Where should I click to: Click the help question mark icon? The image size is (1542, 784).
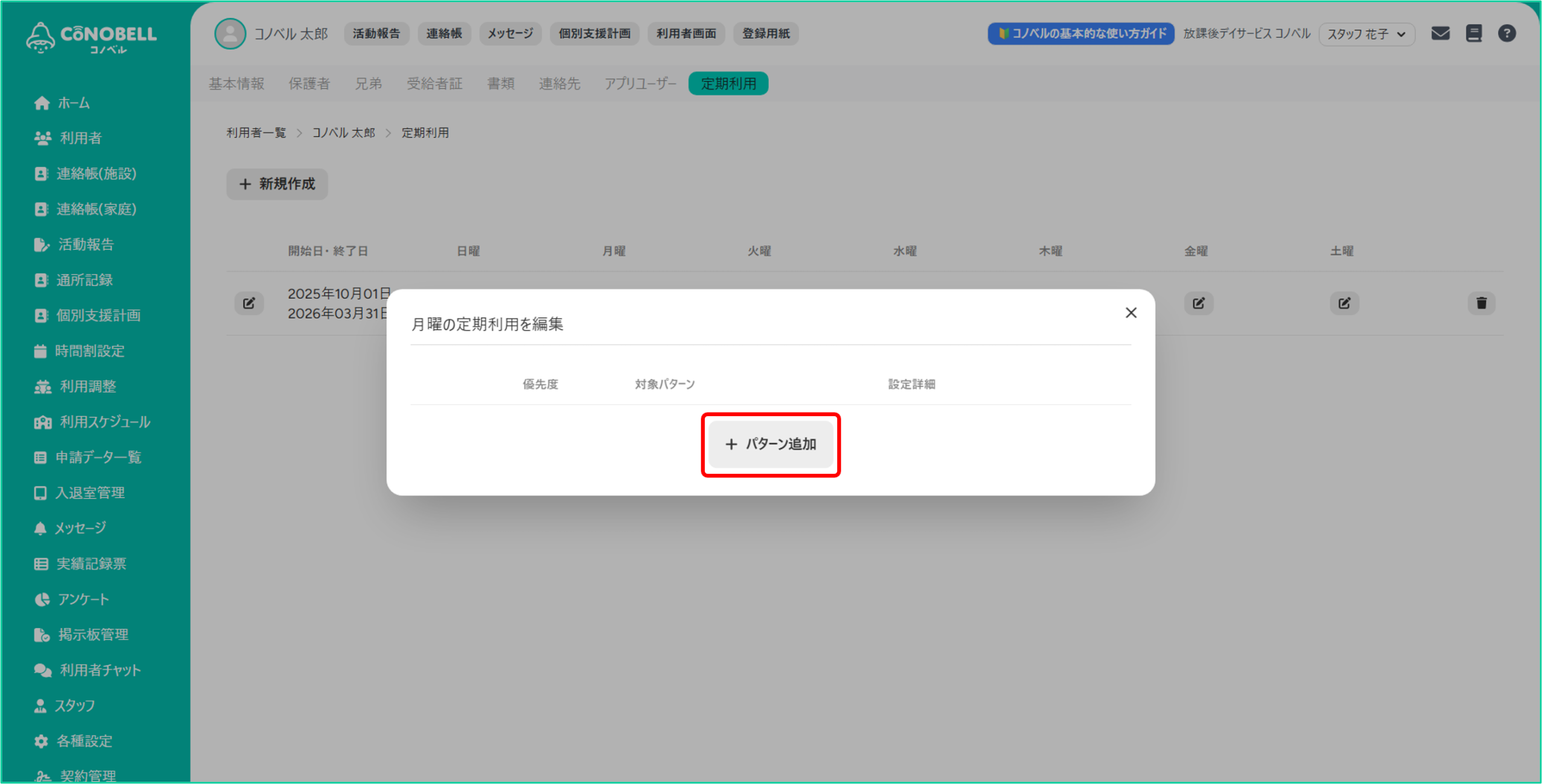[1506, 34]
